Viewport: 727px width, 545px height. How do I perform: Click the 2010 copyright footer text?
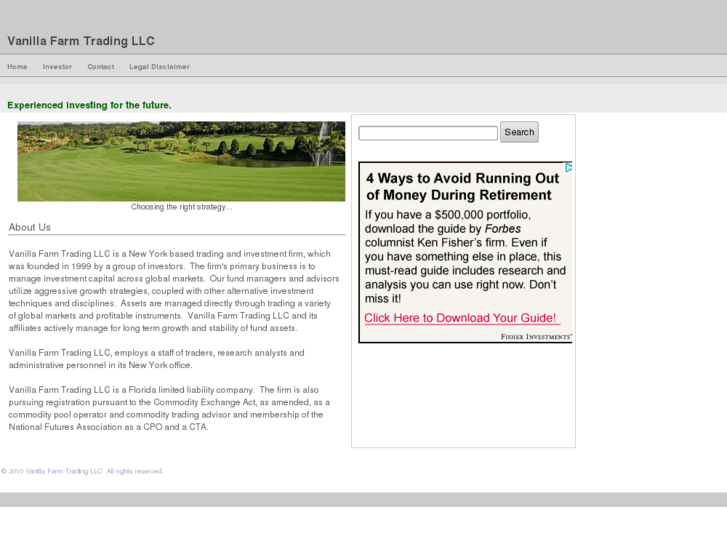(82, 471)
